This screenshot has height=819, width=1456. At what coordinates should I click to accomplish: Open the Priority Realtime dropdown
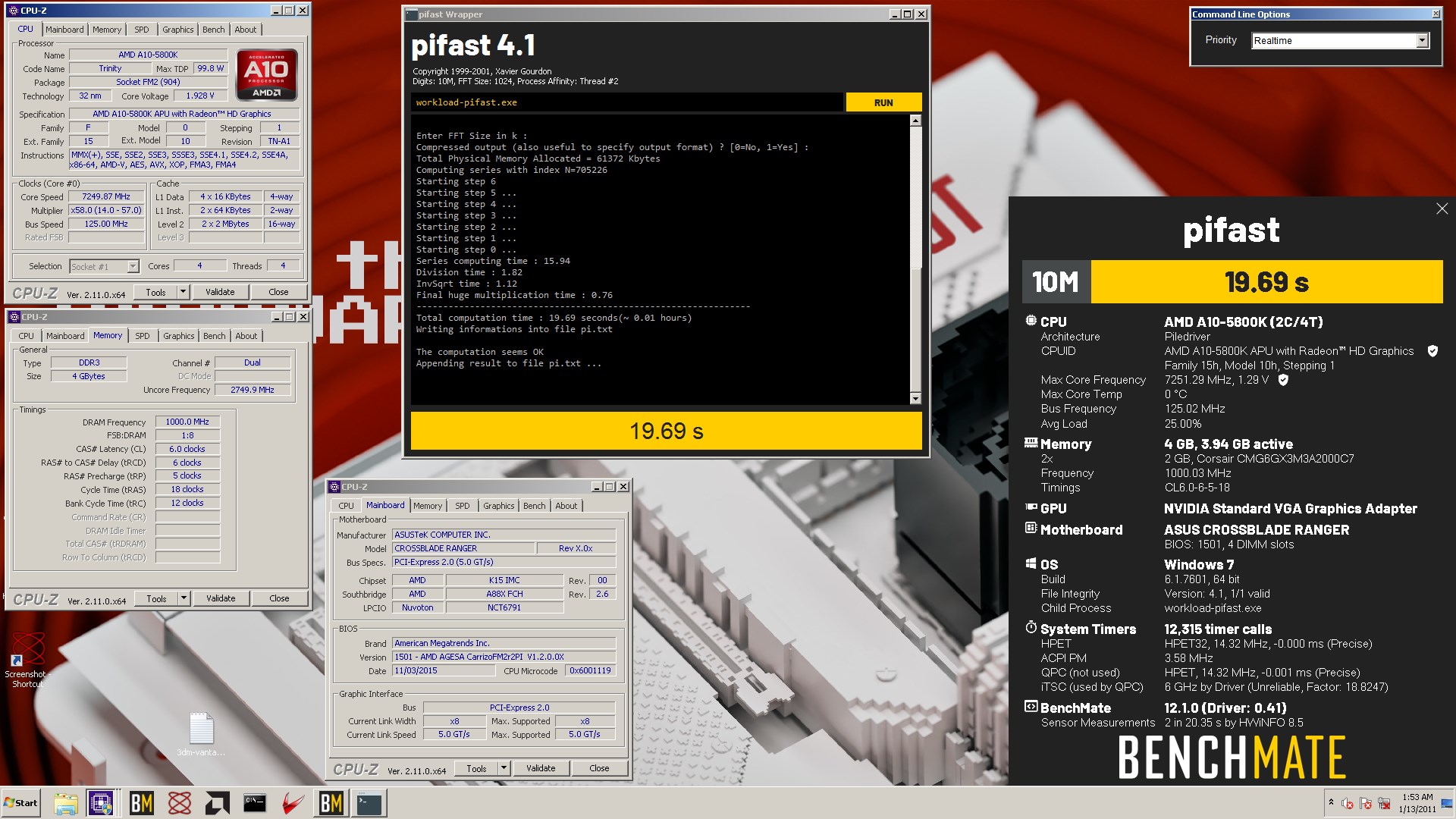click(x=1422, y=41)
